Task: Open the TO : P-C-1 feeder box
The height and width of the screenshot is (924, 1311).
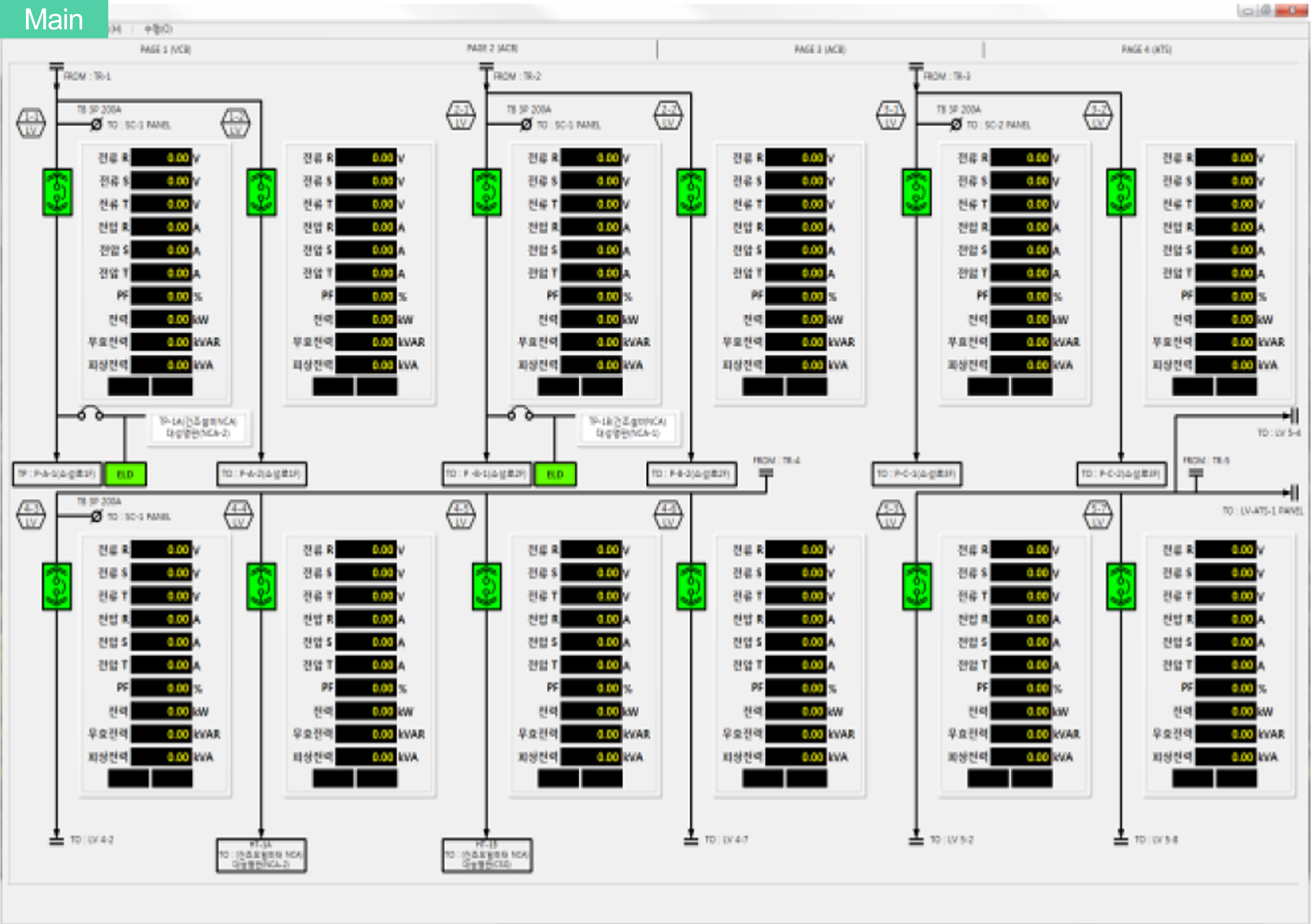Action: [x=917, y=474]
